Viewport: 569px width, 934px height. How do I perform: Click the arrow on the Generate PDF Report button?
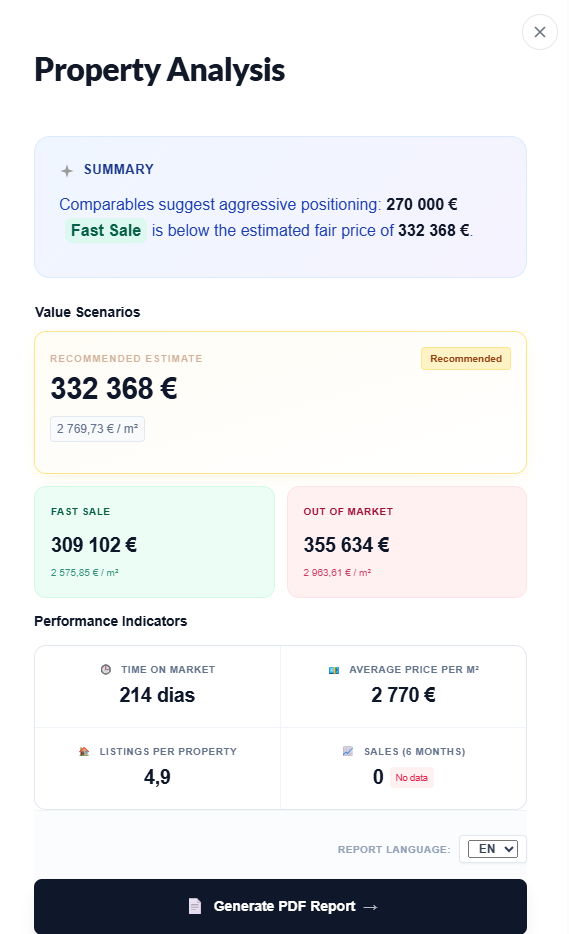370,907
